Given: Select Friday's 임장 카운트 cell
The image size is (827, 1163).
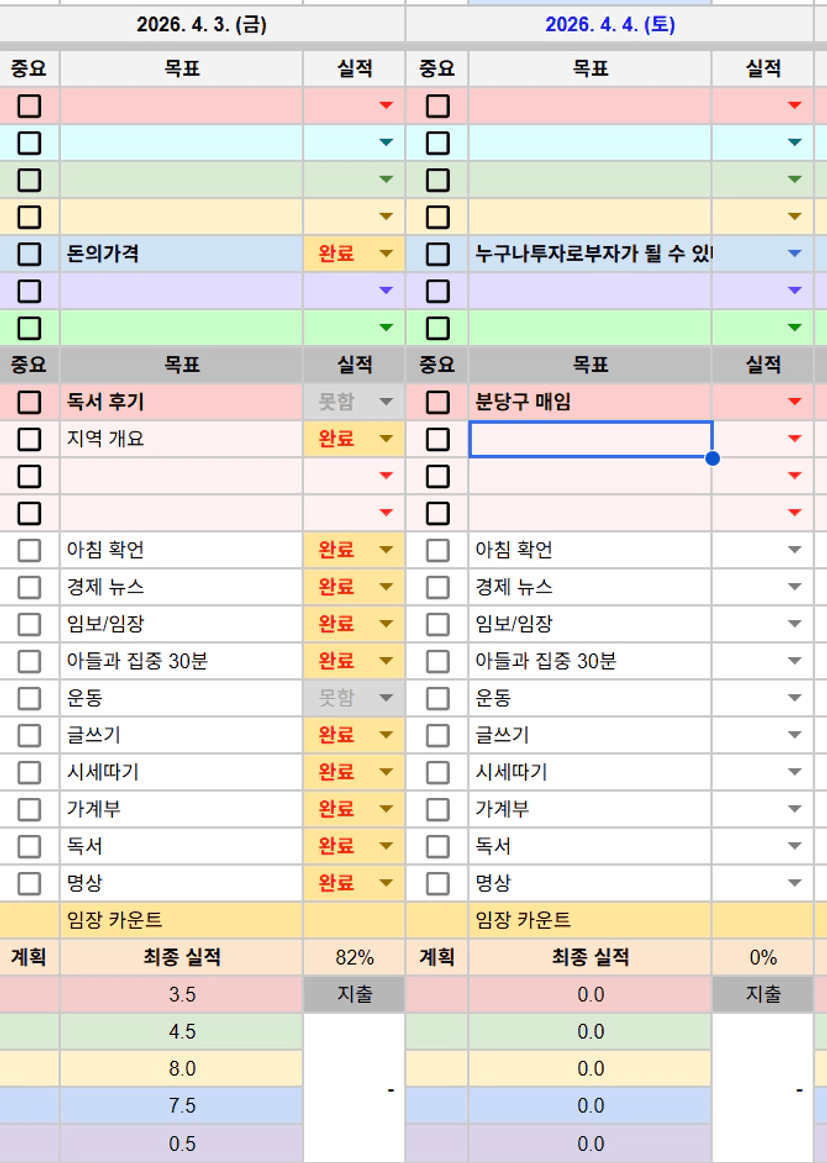Looking at the screenshot, I should tap(181, 920).
